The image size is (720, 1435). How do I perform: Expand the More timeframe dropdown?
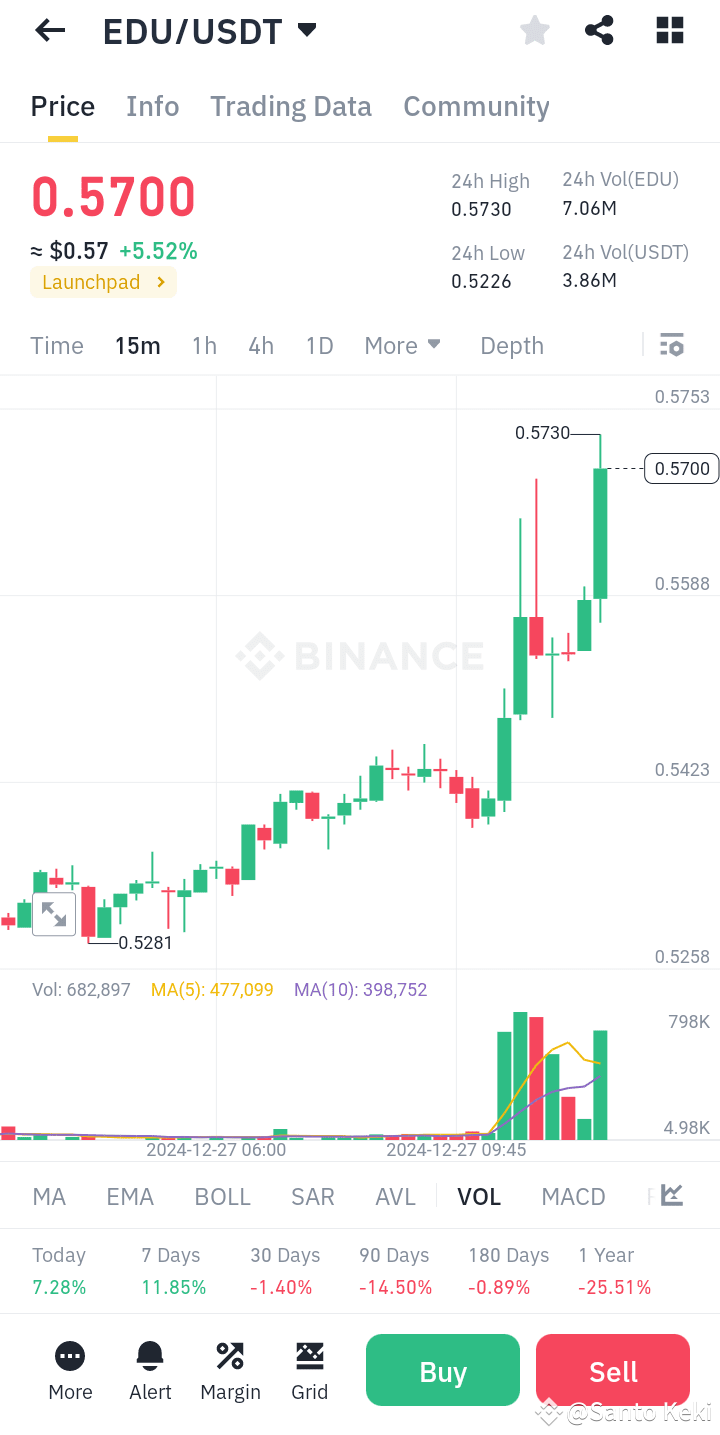pos(402,345)
